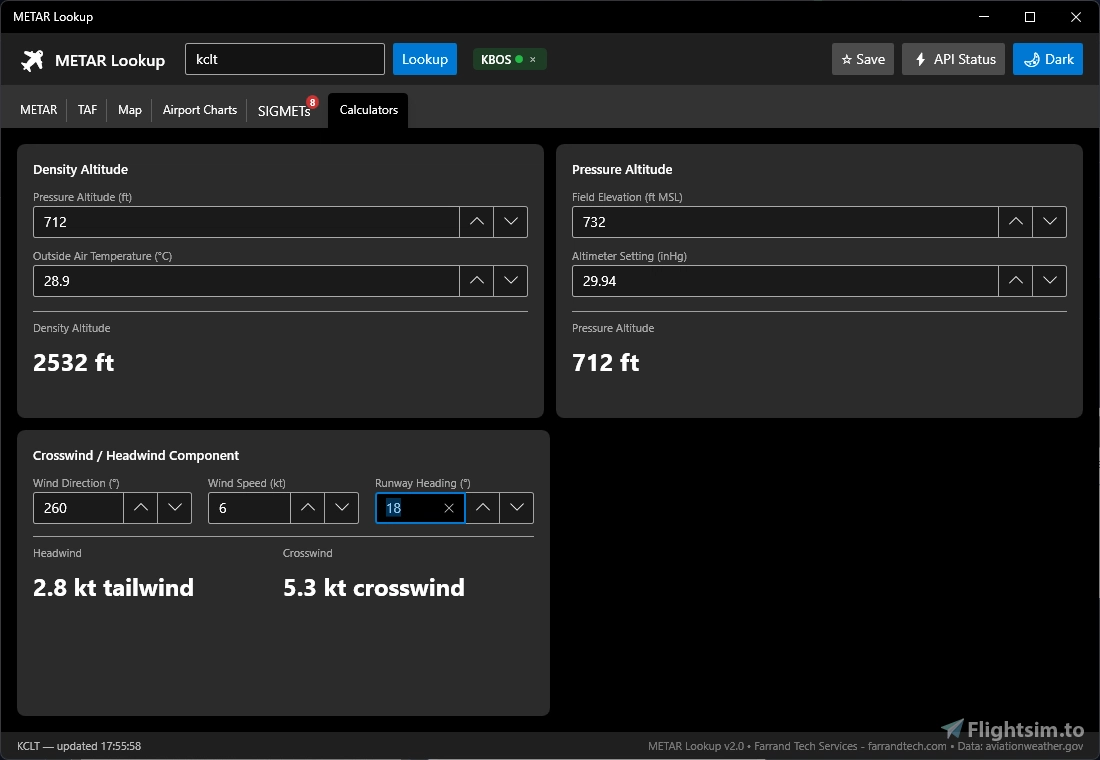1100x760 pixels.
Task: Increase Outside Air Temperature value
Action: [476, 281]
